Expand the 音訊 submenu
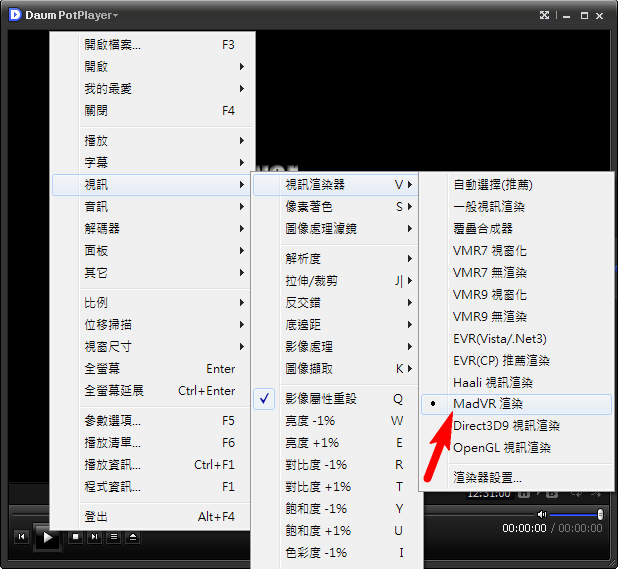The width and height of the screenshot is (618, 569). [151, 207]
